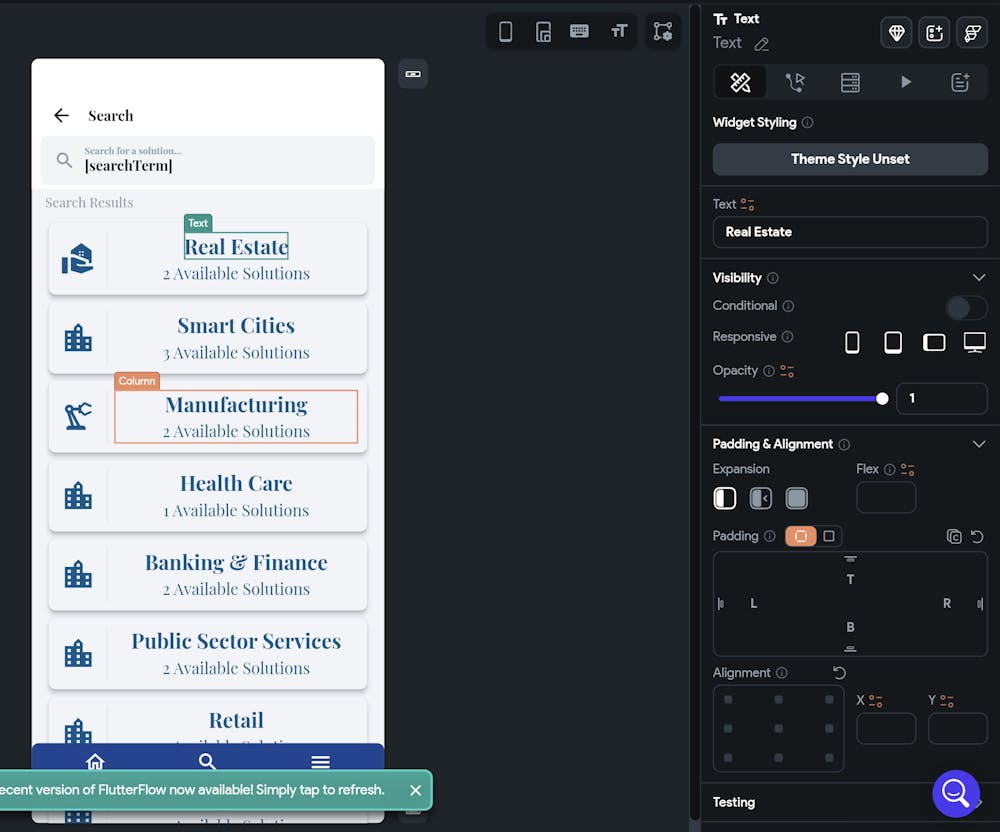Click the edit pencil beside Text name
1000x832 pixels.
762,44
